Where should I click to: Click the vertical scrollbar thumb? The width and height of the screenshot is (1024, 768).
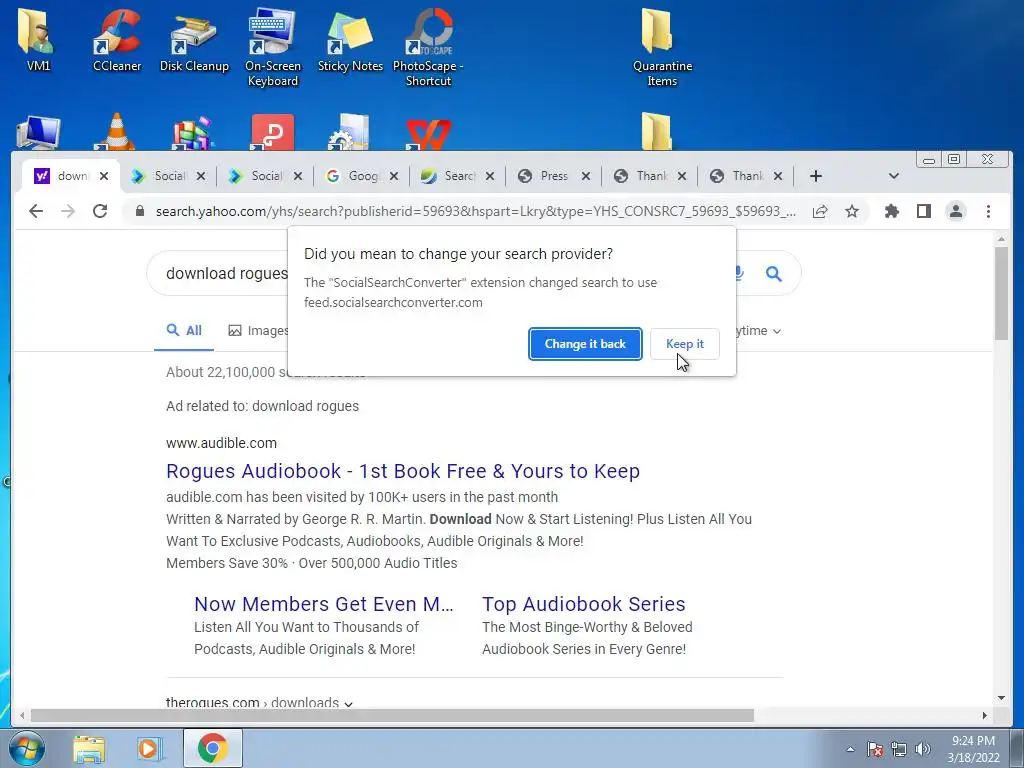[x=1001, y=294]
